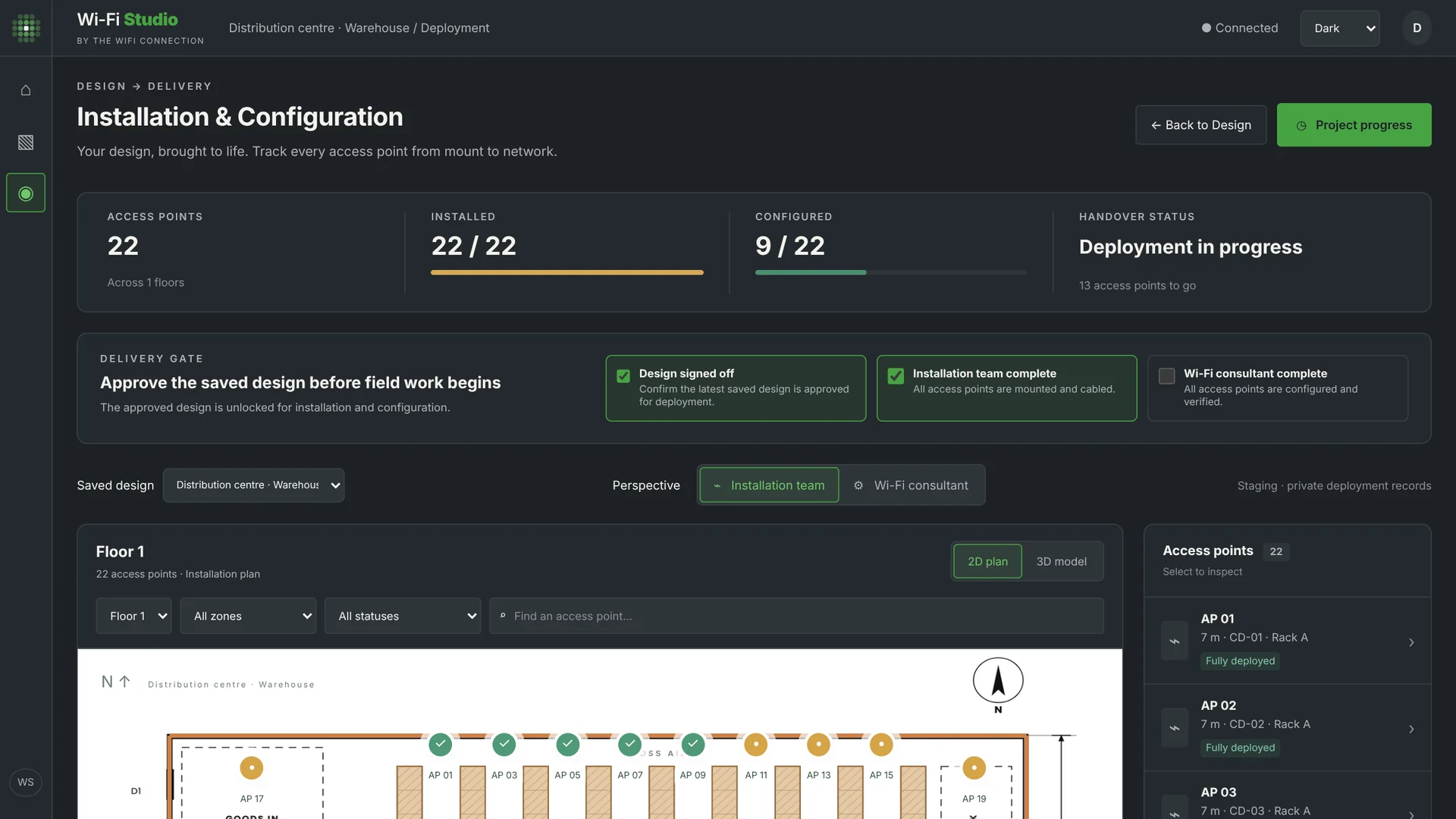1456x819 pixels.
Task: Click the AP 01 map marker
Action: point(441,744)
